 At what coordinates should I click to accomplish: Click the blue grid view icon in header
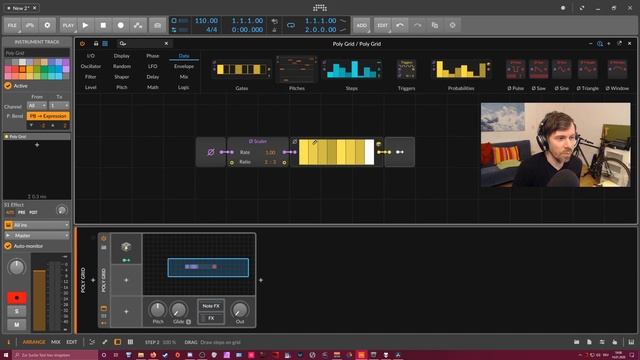point(105,43)
